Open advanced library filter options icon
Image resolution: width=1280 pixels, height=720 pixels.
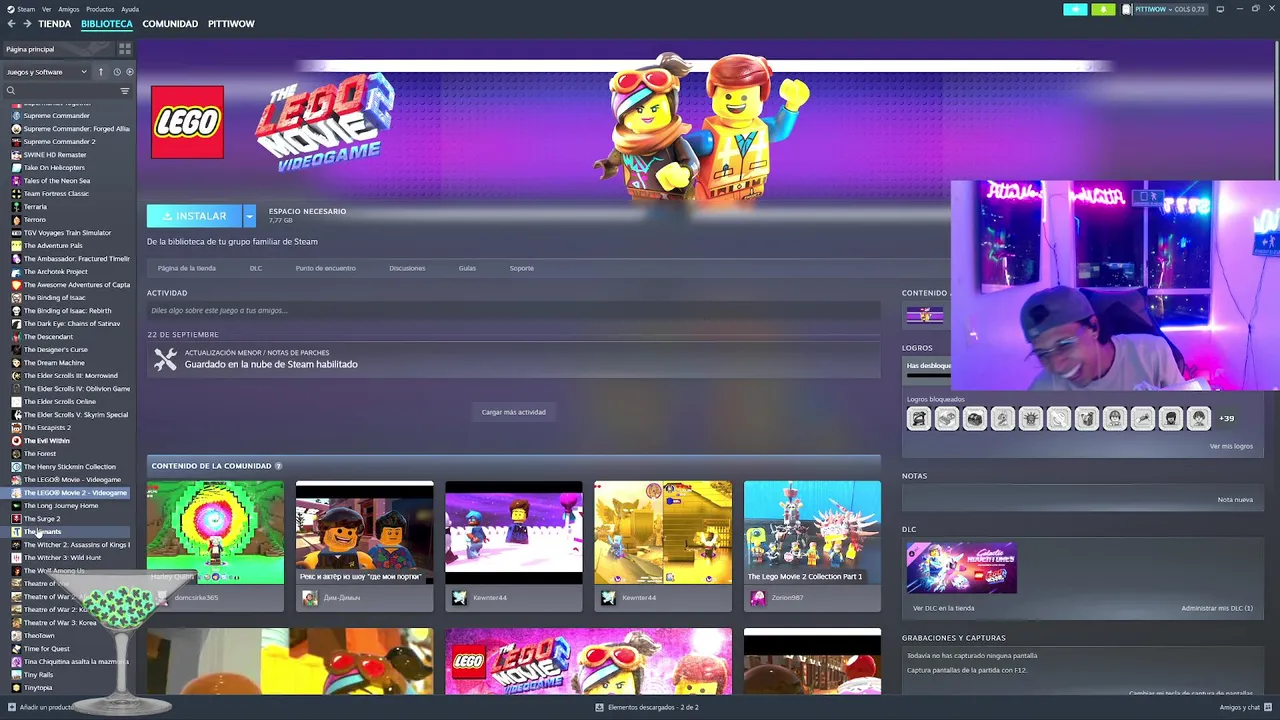coord(125,91)
